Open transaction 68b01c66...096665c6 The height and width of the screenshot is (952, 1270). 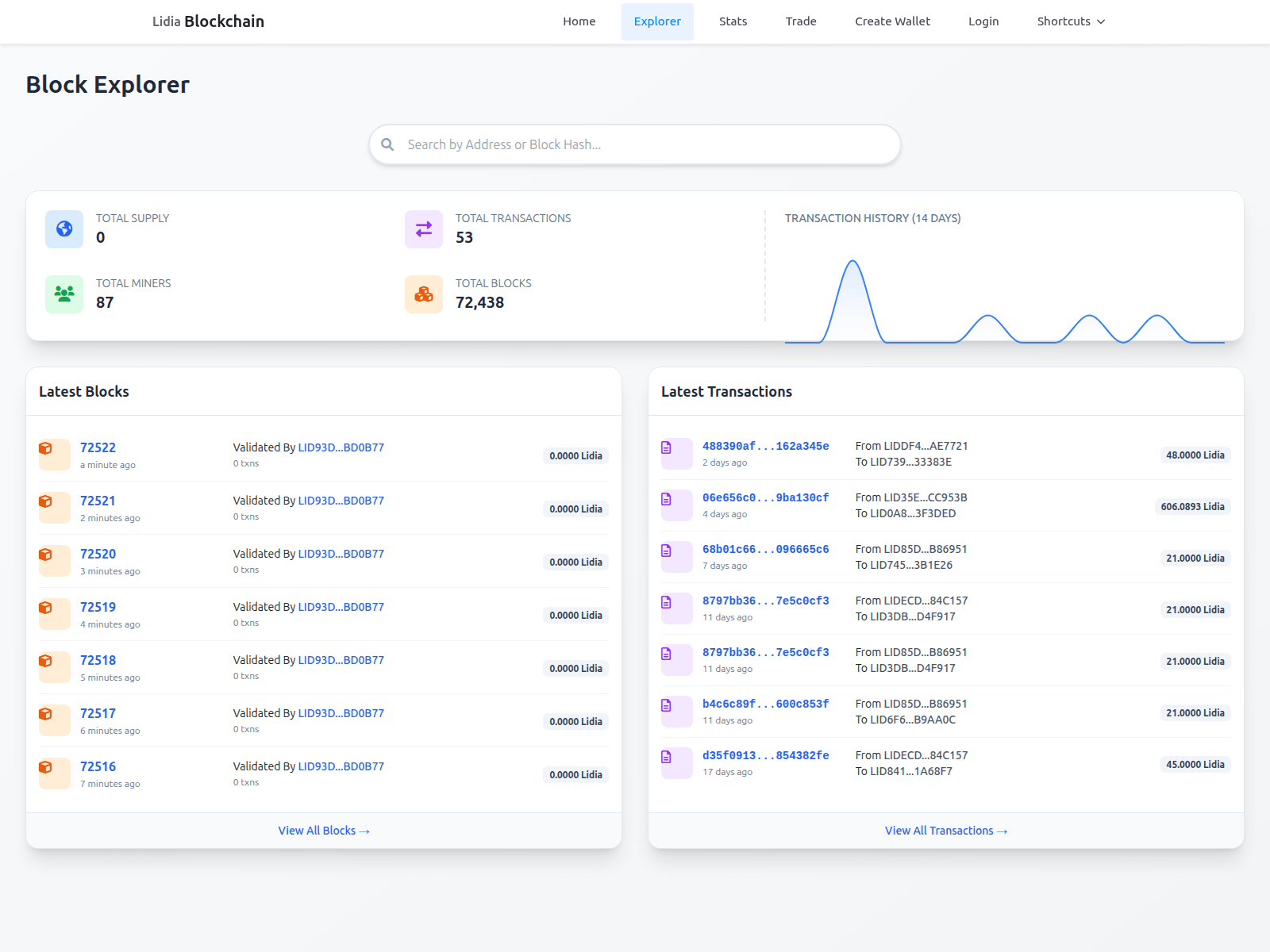pos(766,549)
